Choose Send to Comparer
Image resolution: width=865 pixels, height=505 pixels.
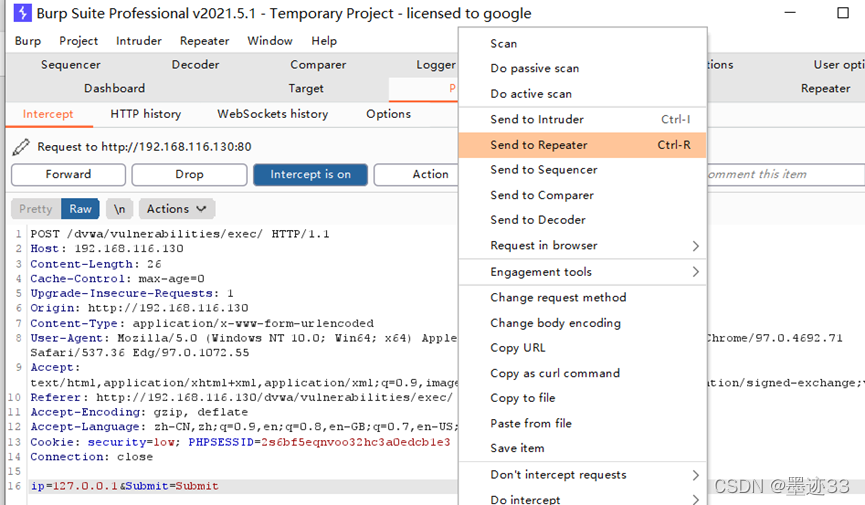click(583, 195)
